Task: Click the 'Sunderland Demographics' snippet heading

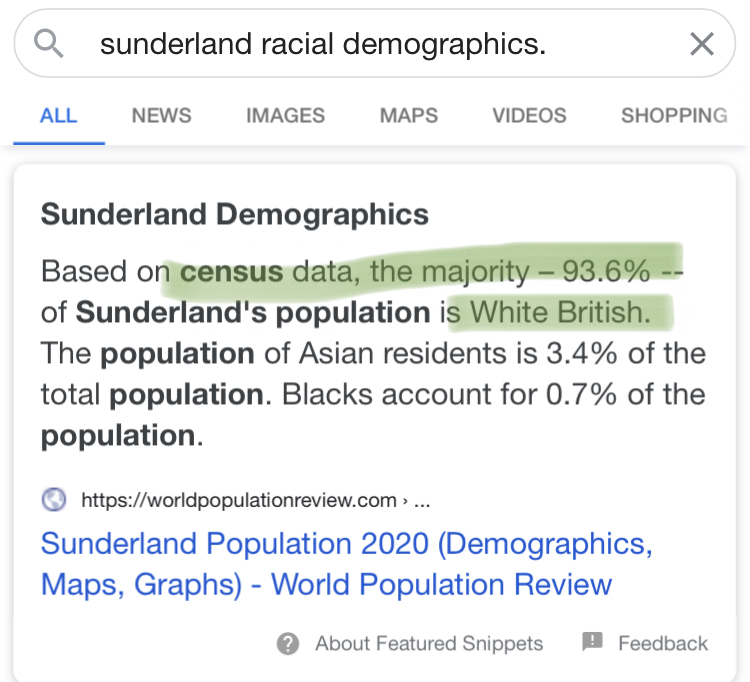Action: [x=234, y=214]
